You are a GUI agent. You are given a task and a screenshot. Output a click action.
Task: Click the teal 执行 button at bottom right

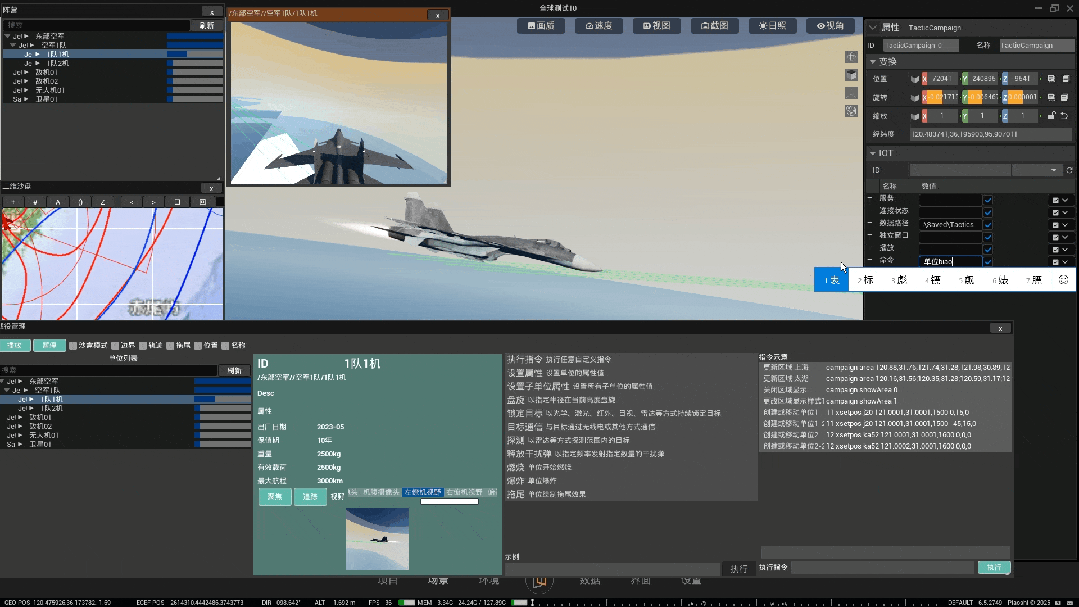[x=994, y=567]
